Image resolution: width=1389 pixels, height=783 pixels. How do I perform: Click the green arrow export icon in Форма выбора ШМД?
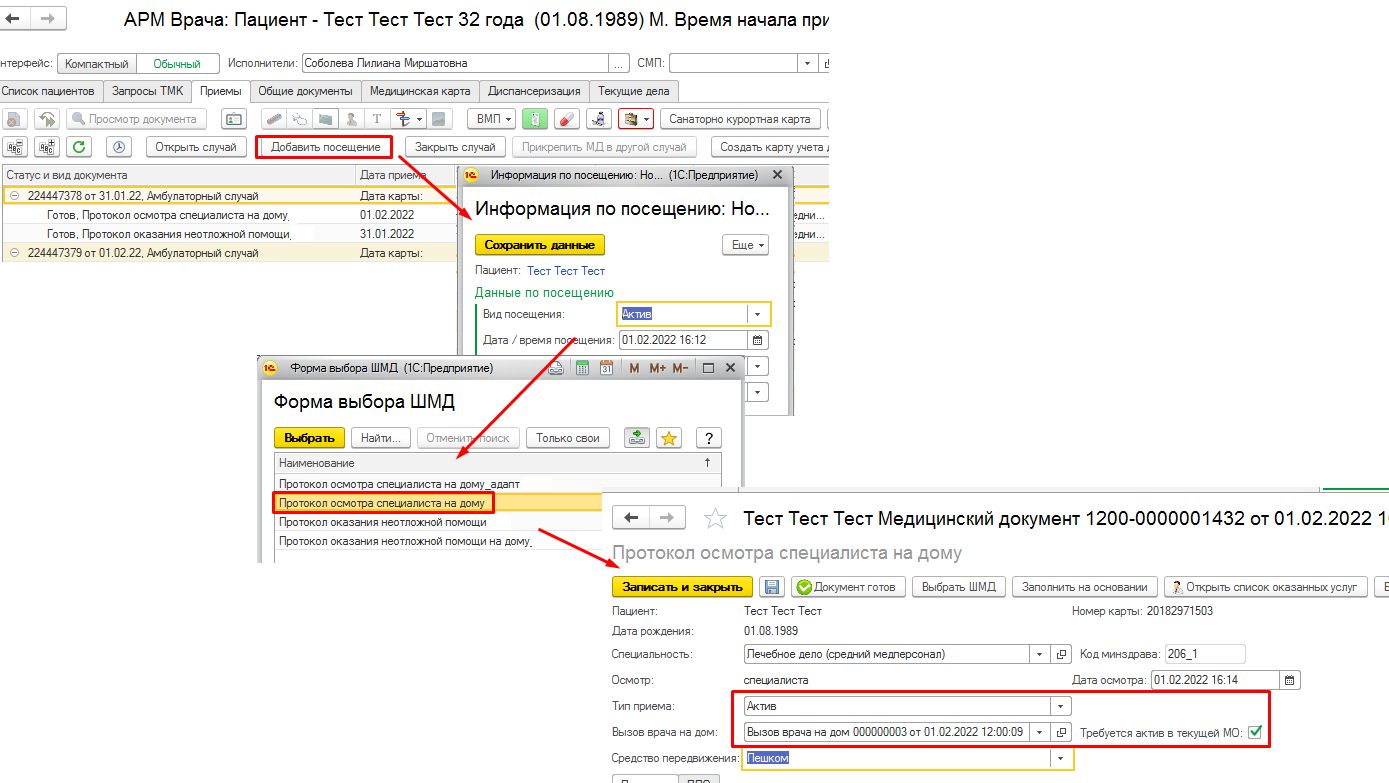coord(637,437)
